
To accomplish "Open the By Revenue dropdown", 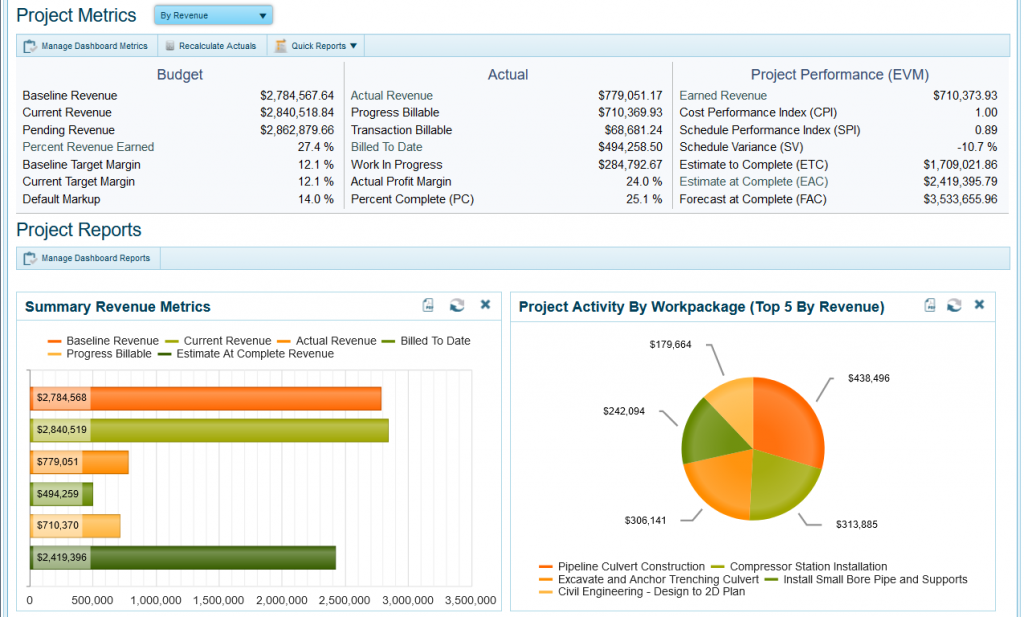I will pyautogui.click(x=211, y=15).
